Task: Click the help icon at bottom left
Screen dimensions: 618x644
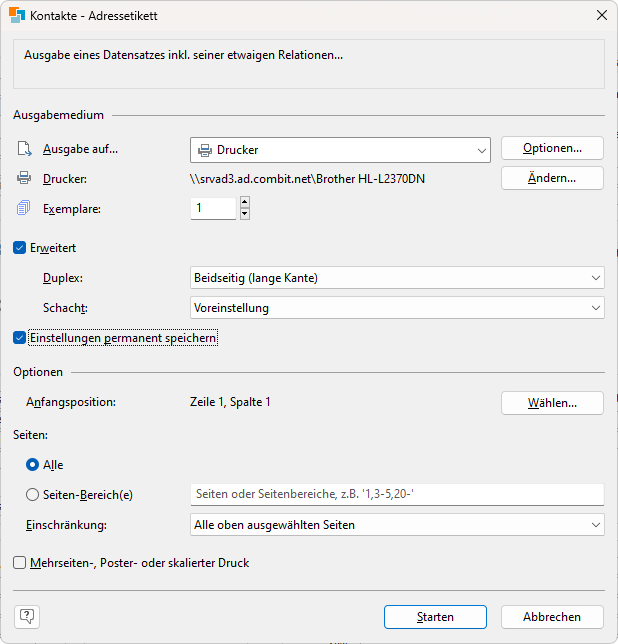Action: point(27,616)
